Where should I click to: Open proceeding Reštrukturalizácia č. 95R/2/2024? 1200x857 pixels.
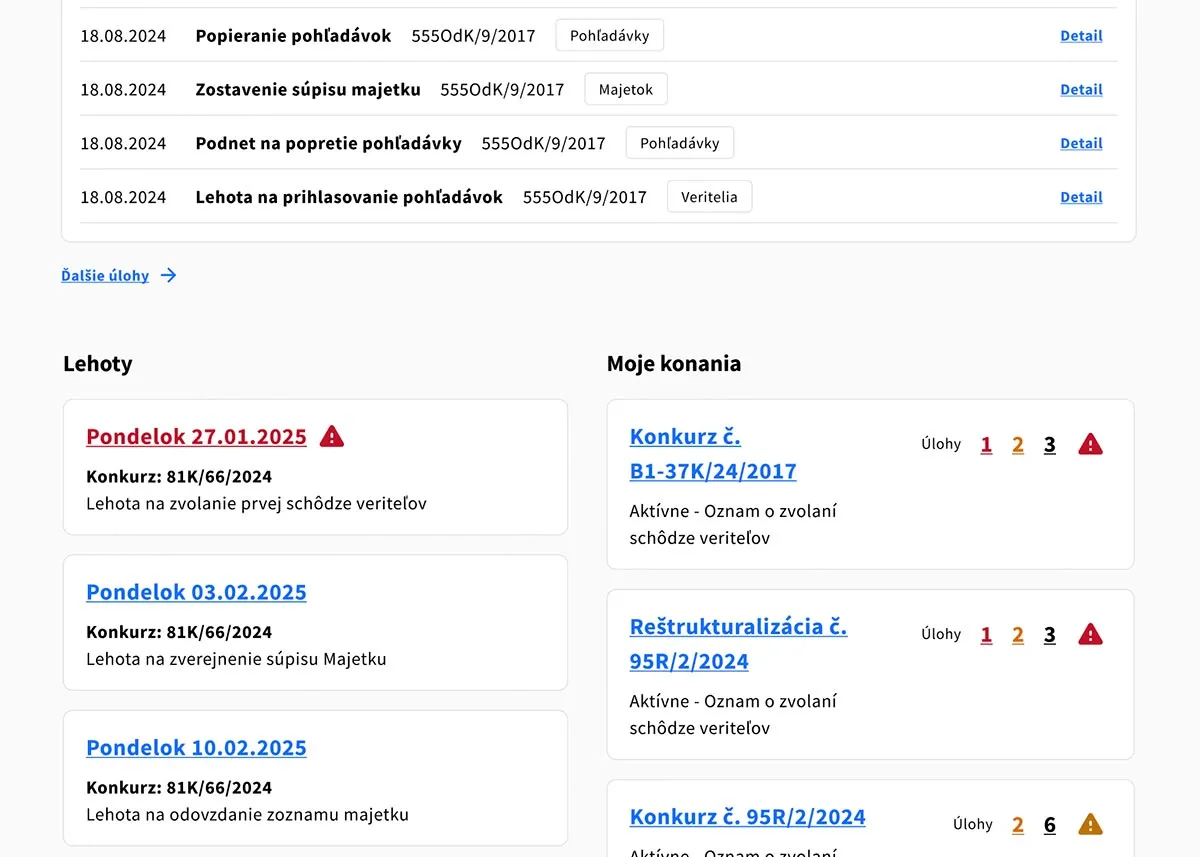pos(738,644)
